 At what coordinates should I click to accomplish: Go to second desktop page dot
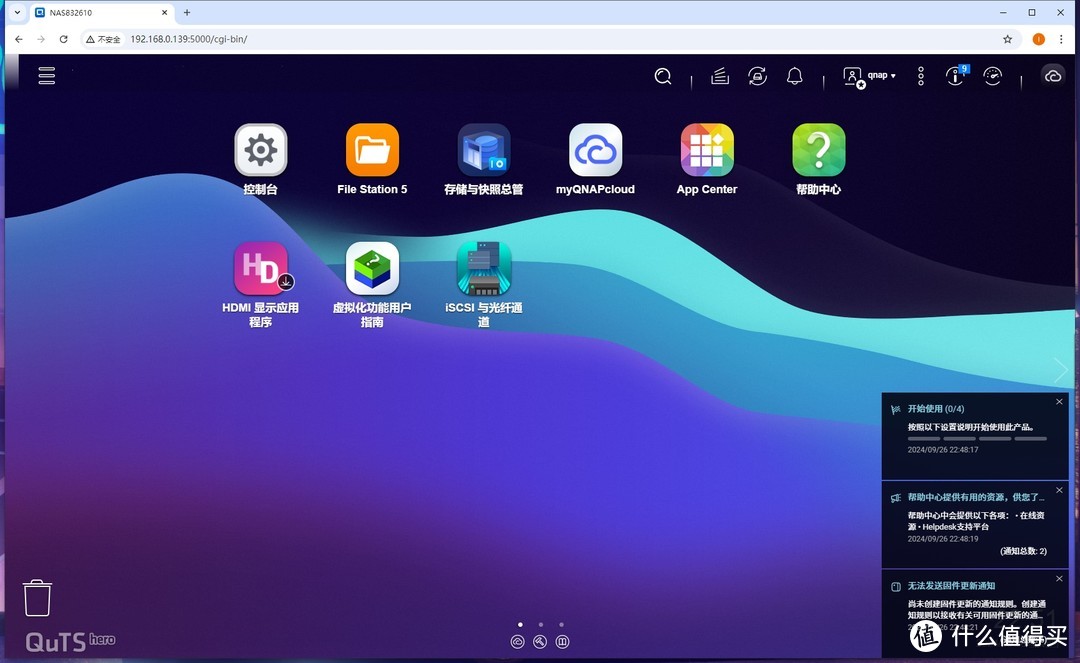point(541,624)
